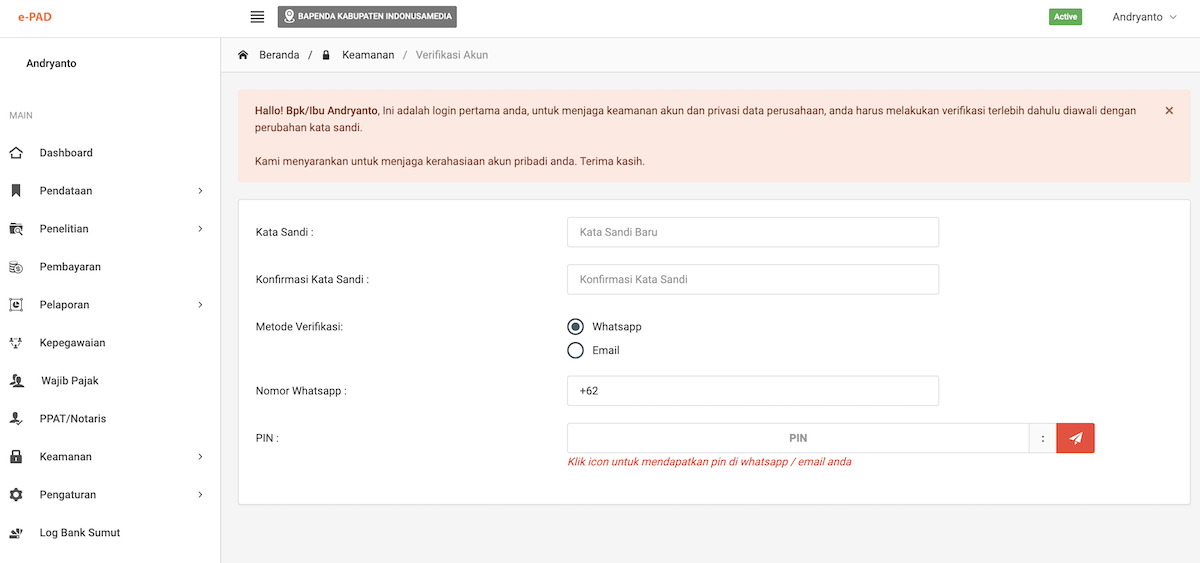1200x563 pixels.
Task: Dismiss the first login alert message
Action: (1169, 111)
